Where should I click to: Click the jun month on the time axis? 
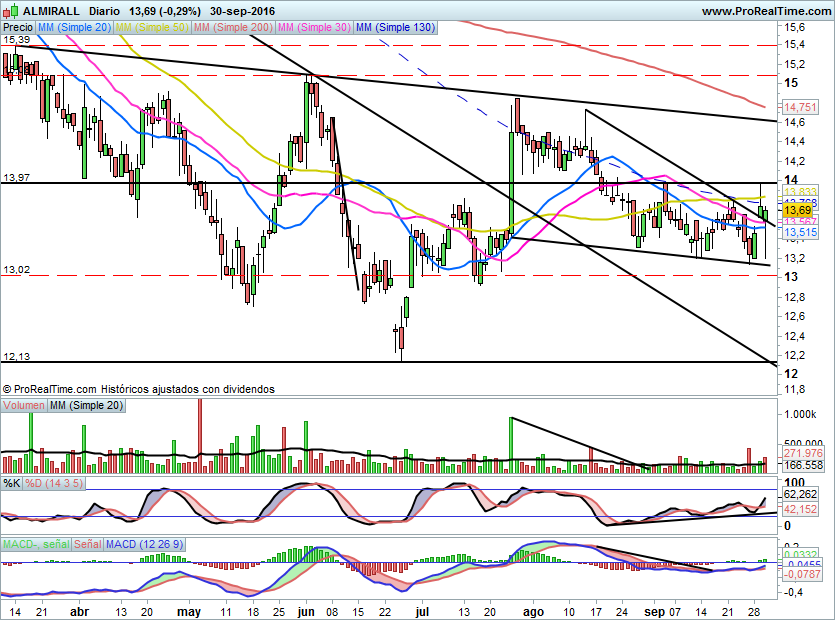(x=306, y=611)
